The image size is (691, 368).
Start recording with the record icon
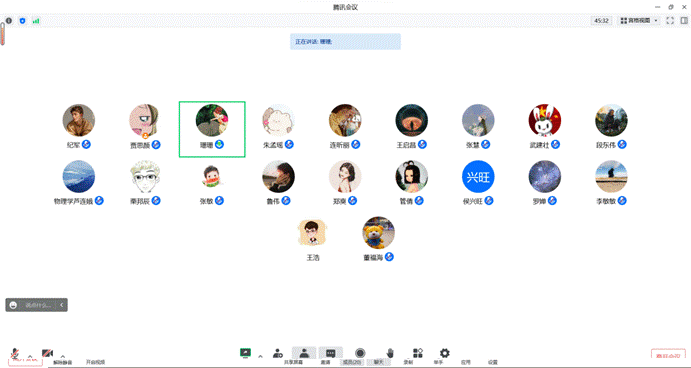click(x=360, y=353)
